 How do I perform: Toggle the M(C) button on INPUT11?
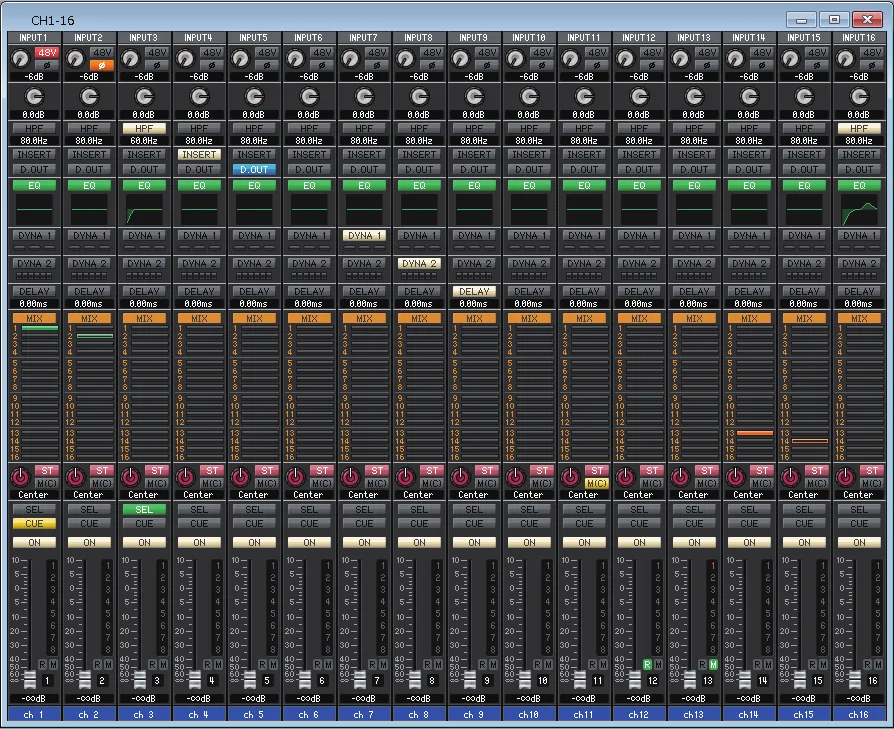pyautogui.click(x=597, y=483)
